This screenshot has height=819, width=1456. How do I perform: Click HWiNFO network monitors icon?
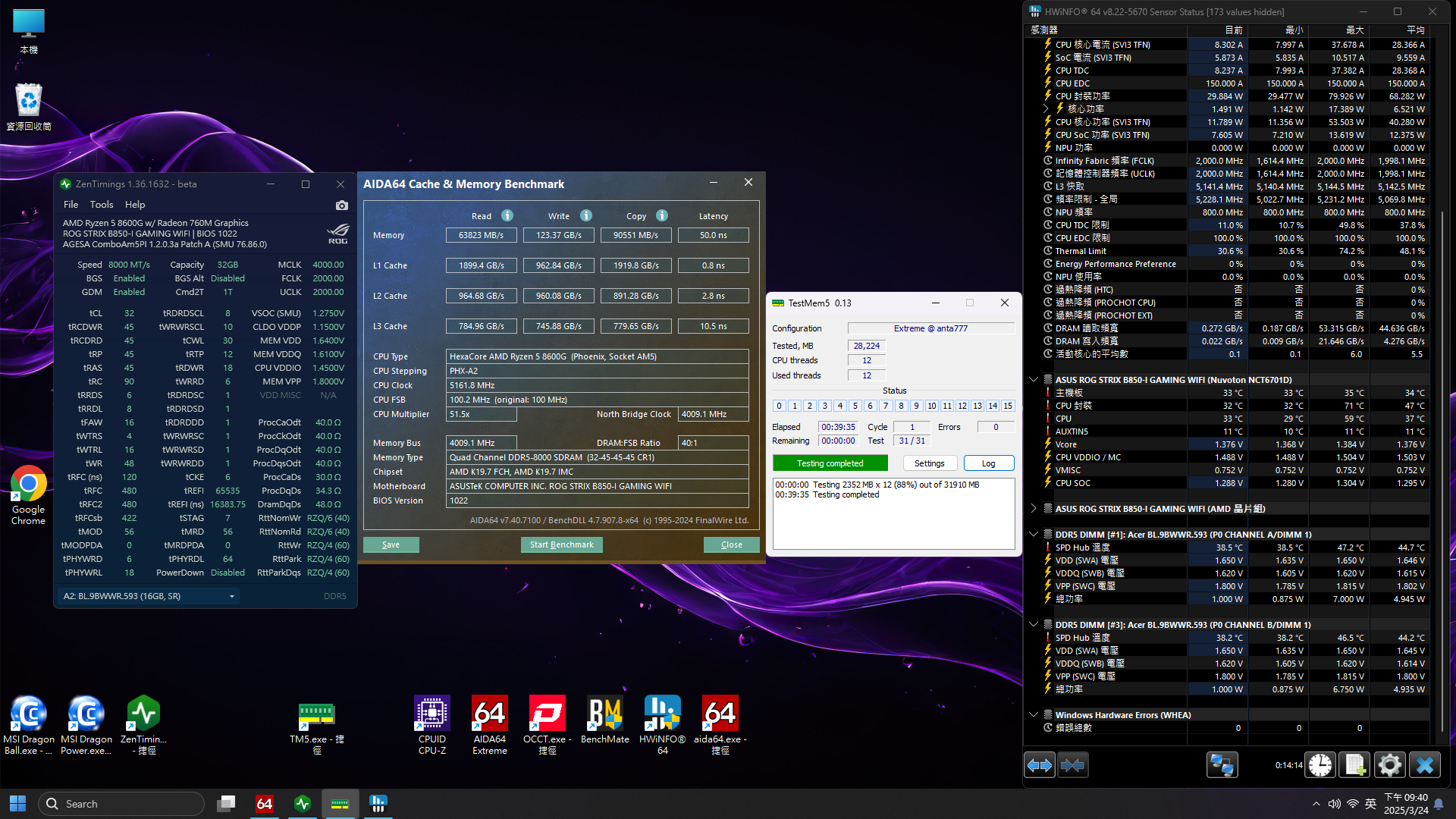pos(1222,765)
